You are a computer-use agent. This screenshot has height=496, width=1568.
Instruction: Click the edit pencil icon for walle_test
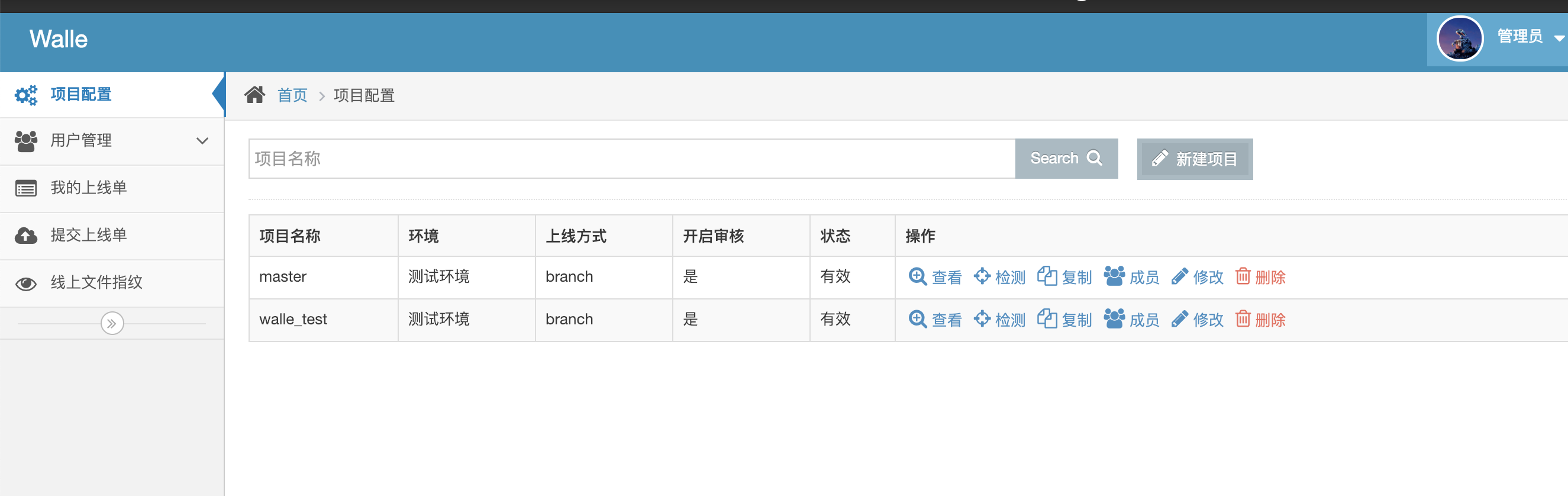point(1179,319)
